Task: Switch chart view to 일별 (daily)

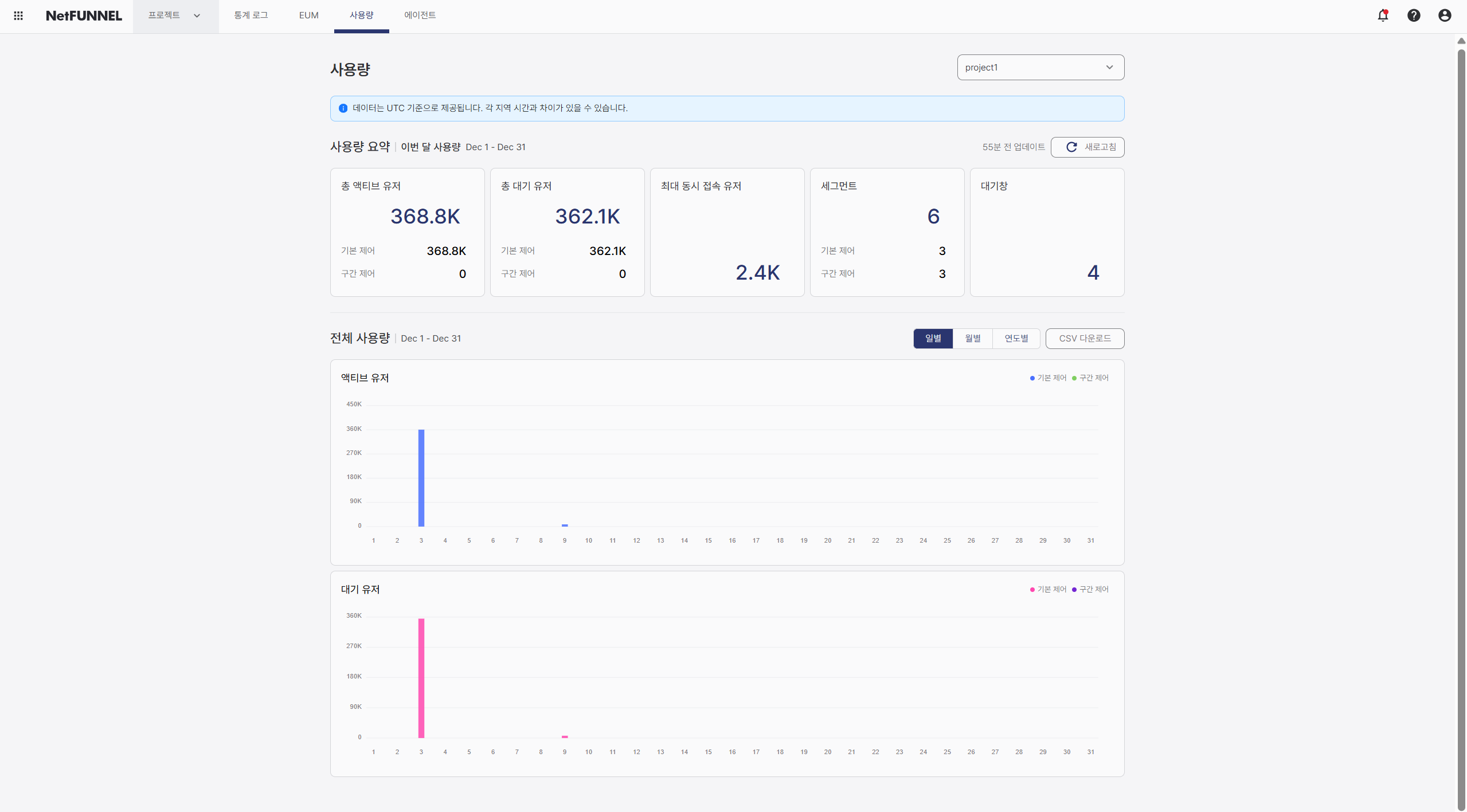Action: click(933, 339)
